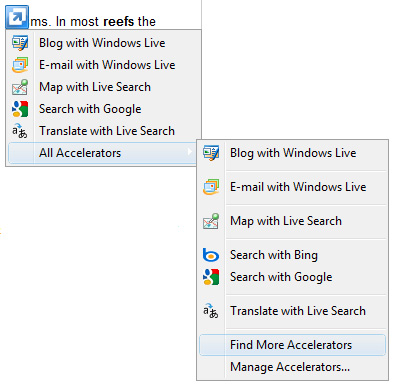Click Google icon in All Accelerators submenu
Screen dimensions: 400x388
click(x=211, y=277)
